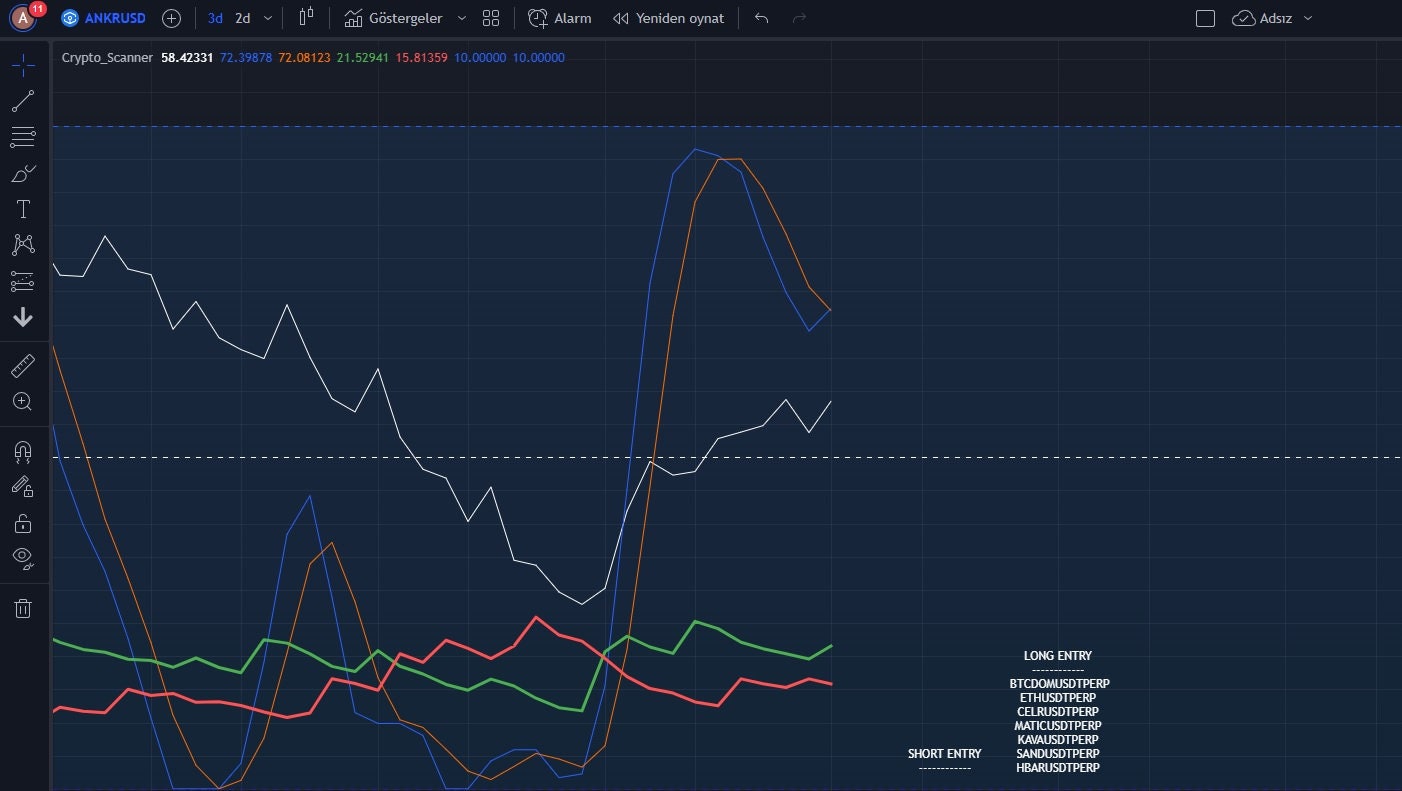
Task: Switch to the 3d timeframe
Action: (x=213, y=17)
